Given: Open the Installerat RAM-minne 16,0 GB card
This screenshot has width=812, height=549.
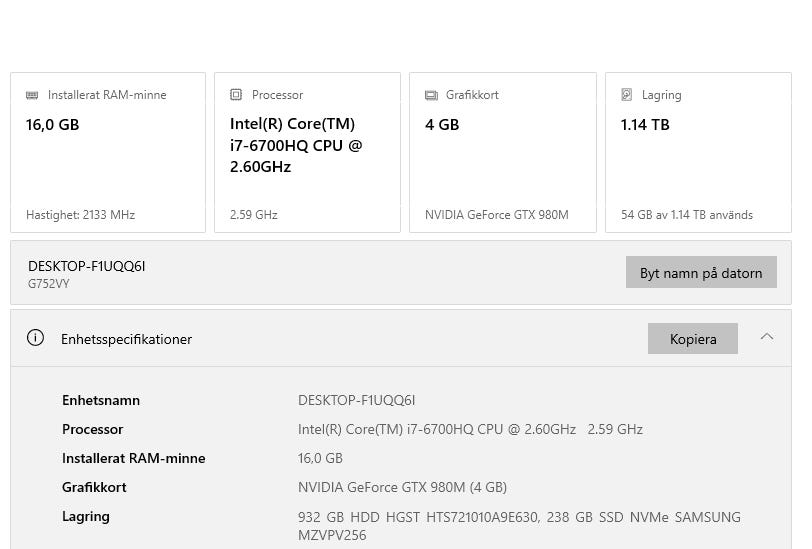Looking at the screenshot, I should point(108,152).
